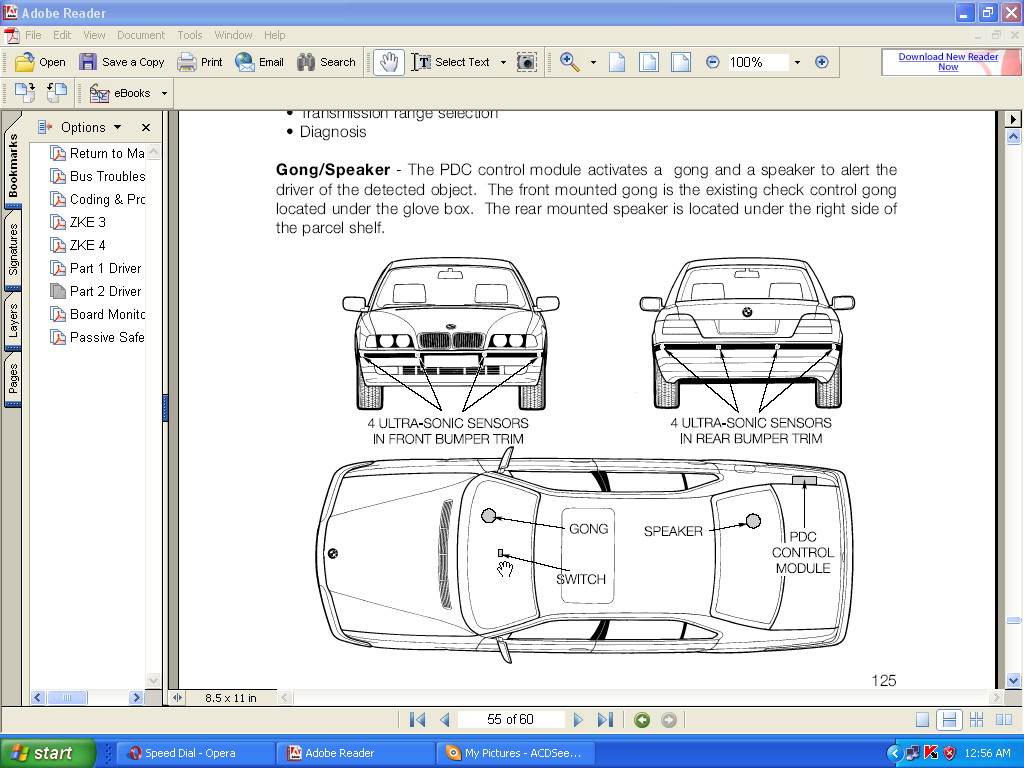Open the Return to Ma bookmark
The width and height of the screenshot is (1024, 768).
coord(98,153)
